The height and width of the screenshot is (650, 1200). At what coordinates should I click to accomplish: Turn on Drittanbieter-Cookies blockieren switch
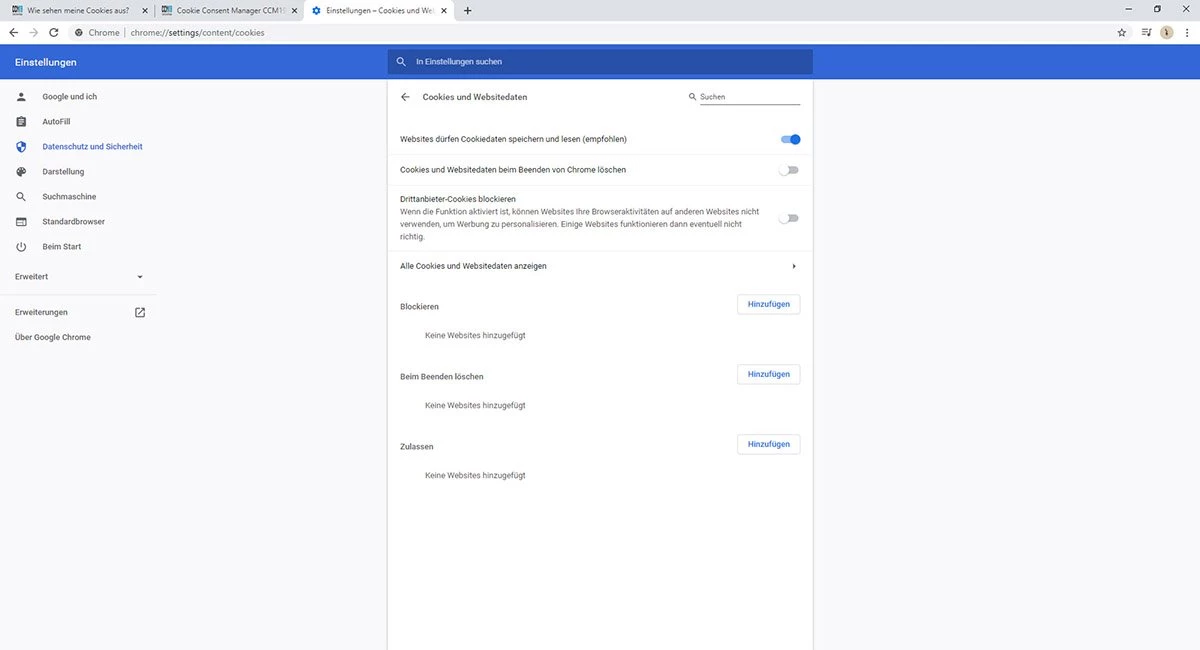[x=790, y=218]
